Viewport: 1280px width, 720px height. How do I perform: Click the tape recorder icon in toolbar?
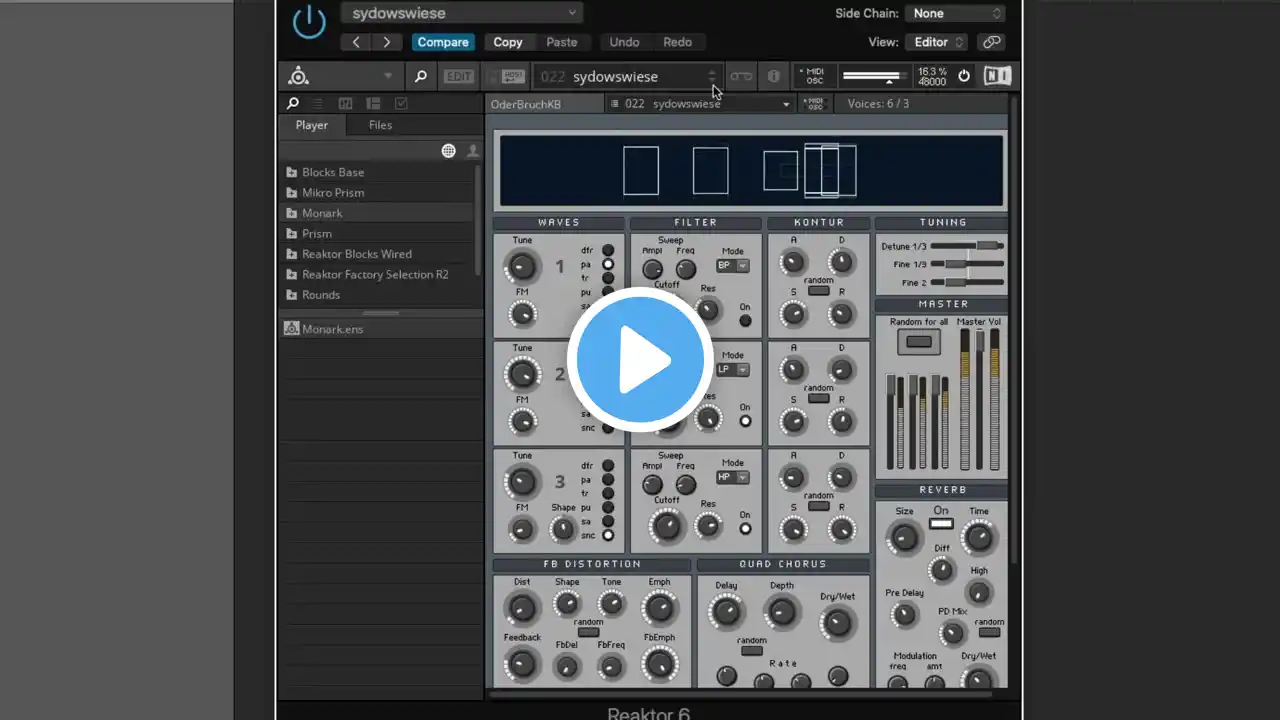click(x=741, y=76)
